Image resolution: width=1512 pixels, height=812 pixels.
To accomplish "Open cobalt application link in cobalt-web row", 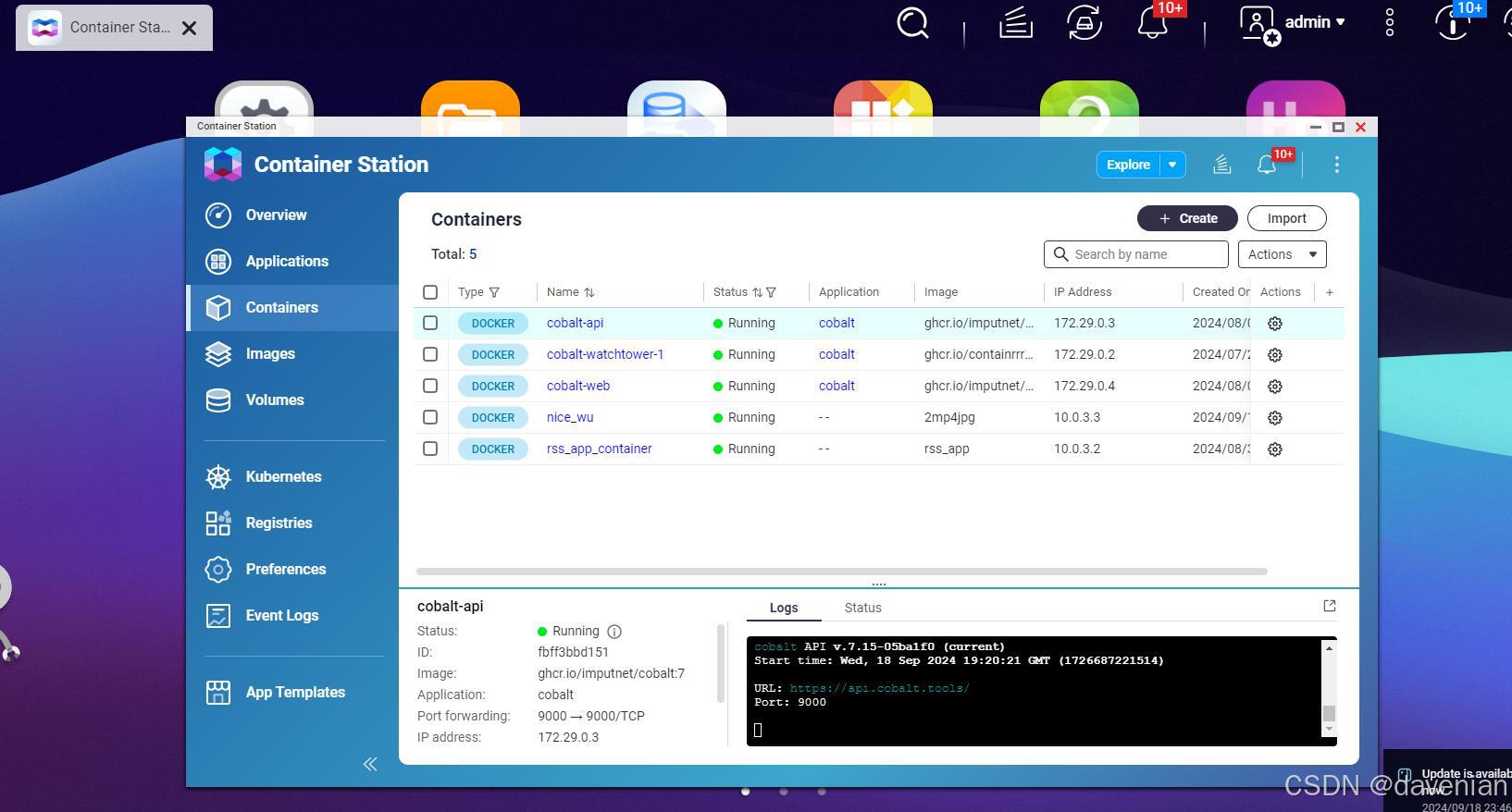I will point(837,386).
